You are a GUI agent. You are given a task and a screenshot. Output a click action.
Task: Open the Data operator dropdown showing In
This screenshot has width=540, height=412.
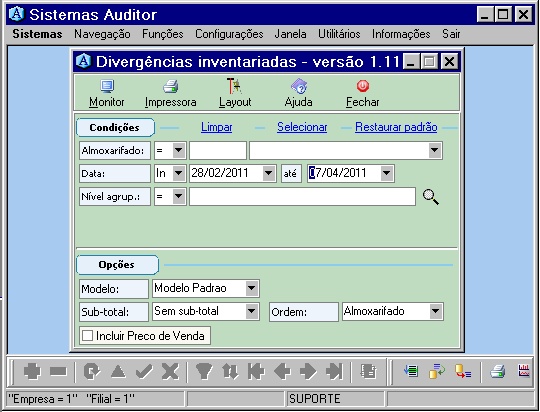(179, 173)
